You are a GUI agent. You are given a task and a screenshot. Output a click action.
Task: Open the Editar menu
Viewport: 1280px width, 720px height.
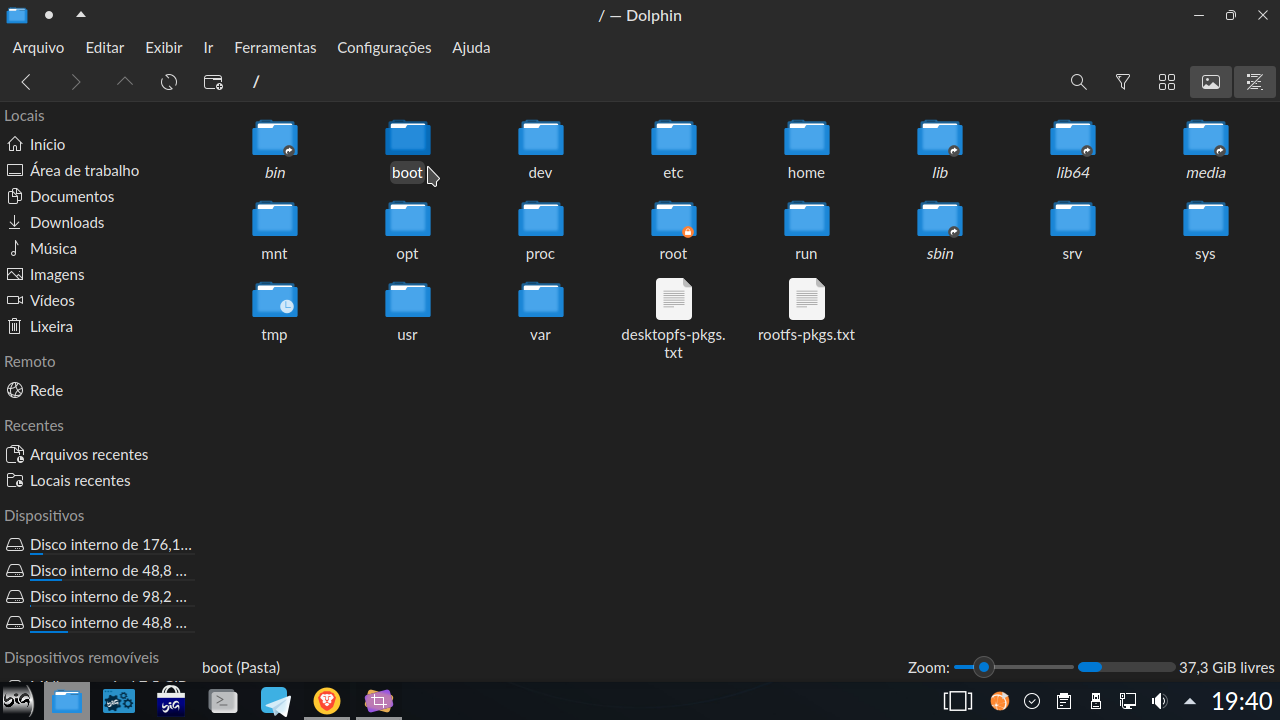click(x=105, y=47)
